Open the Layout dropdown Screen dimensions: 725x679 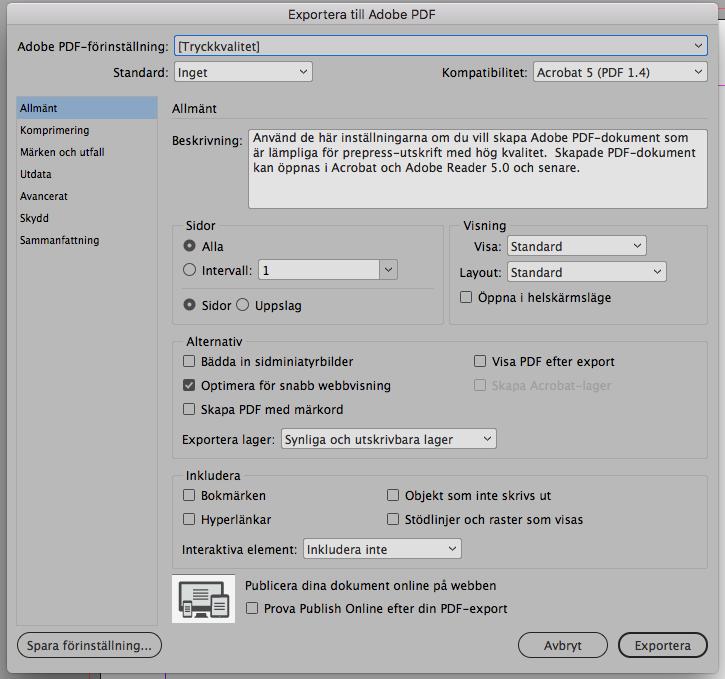pyautogui.click(x=587, y=272)
